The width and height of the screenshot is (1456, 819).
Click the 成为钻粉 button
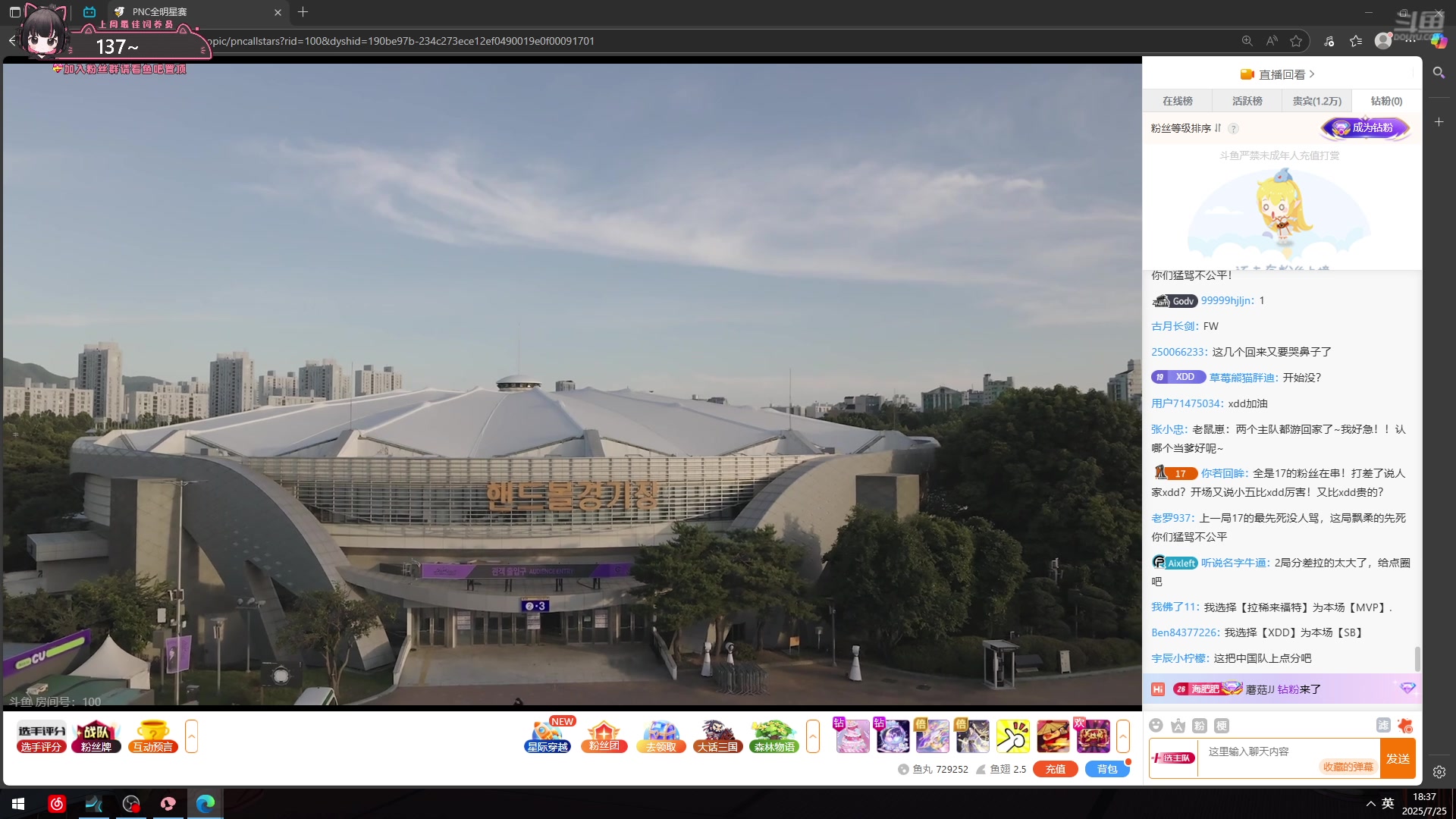1366,127
